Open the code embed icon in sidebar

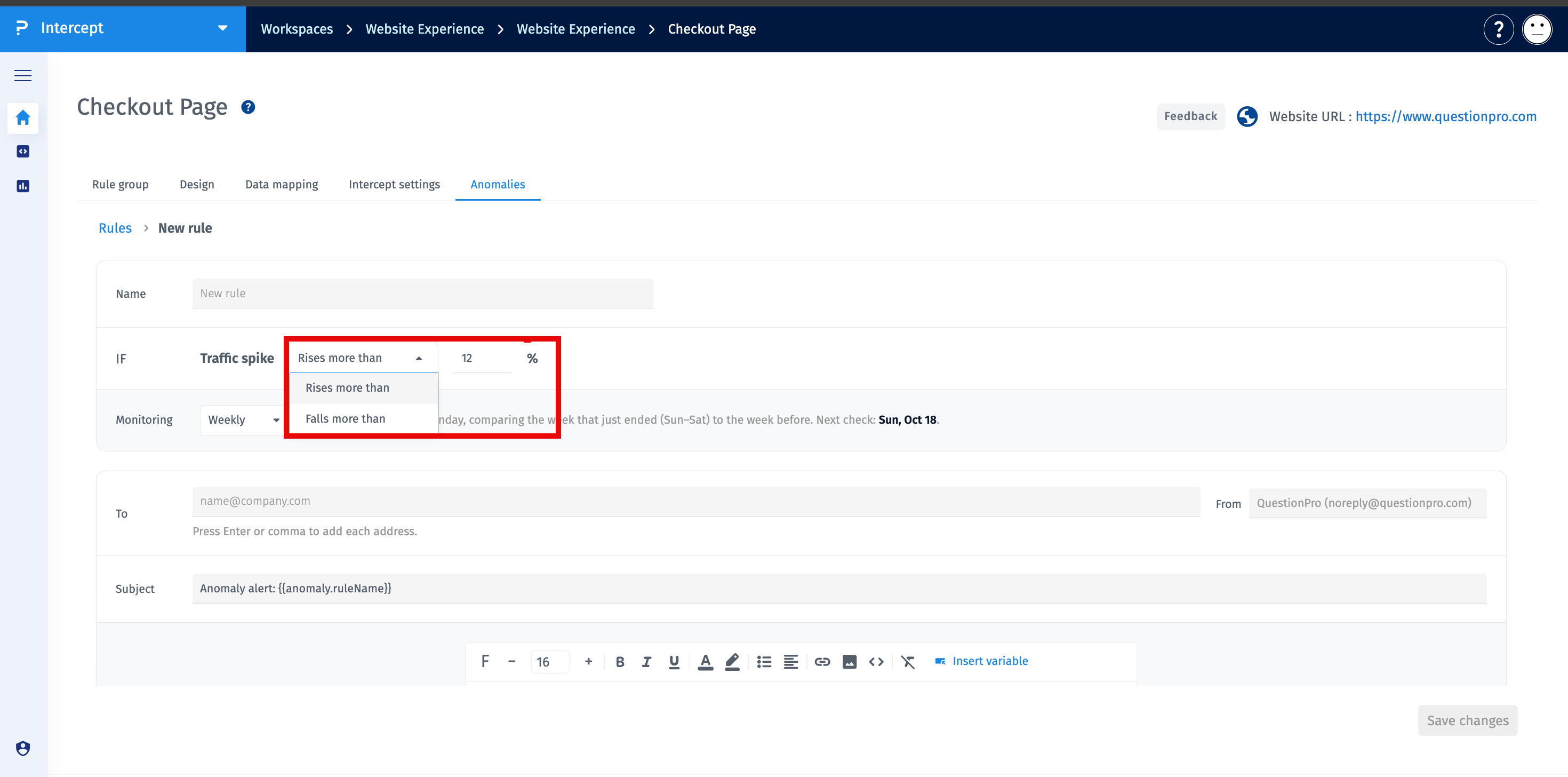22,151
